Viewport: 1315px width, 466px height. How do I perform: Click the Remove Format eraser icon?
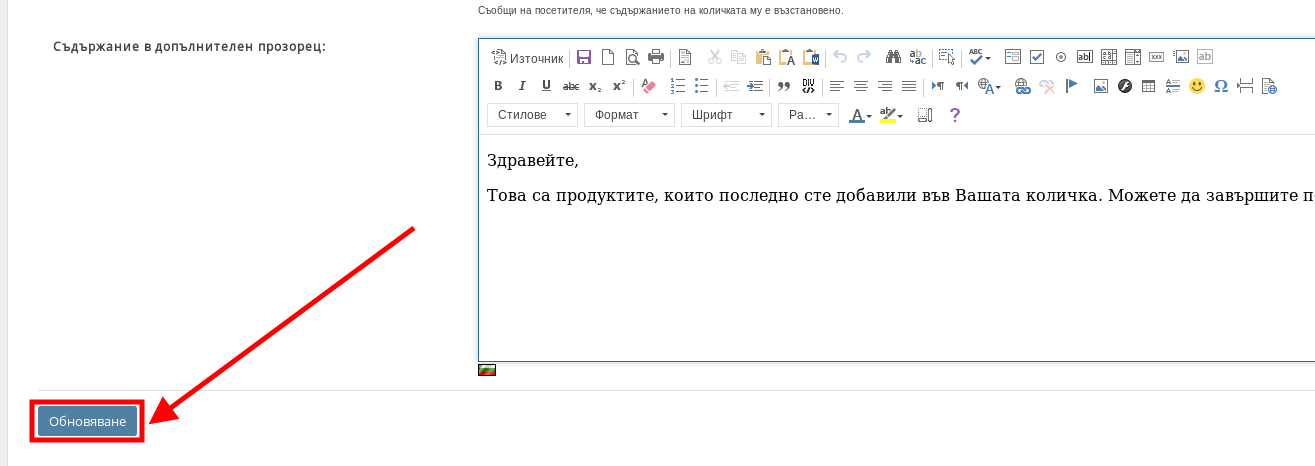pos(648,86)
